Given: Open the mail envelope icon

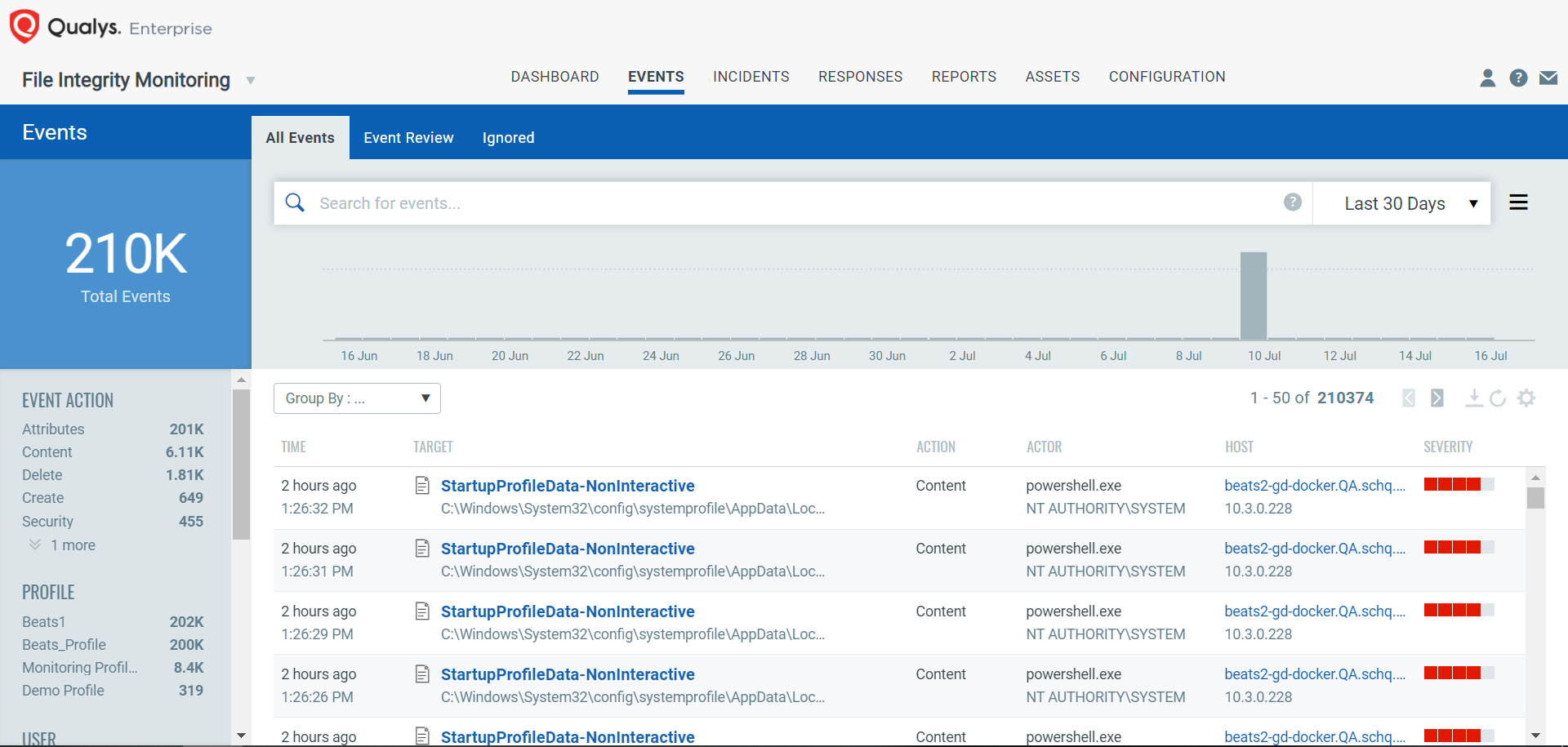Looking at the screenshot, I should [x=1548, y=78].
